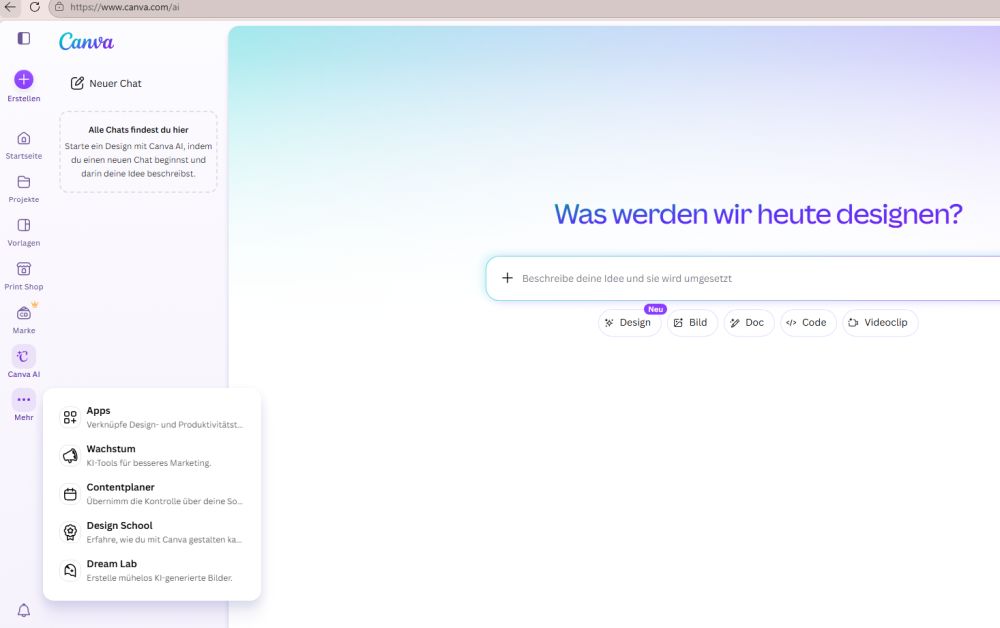Click the browser back arrow
The image size is (1000, 628).
point(10,7)
